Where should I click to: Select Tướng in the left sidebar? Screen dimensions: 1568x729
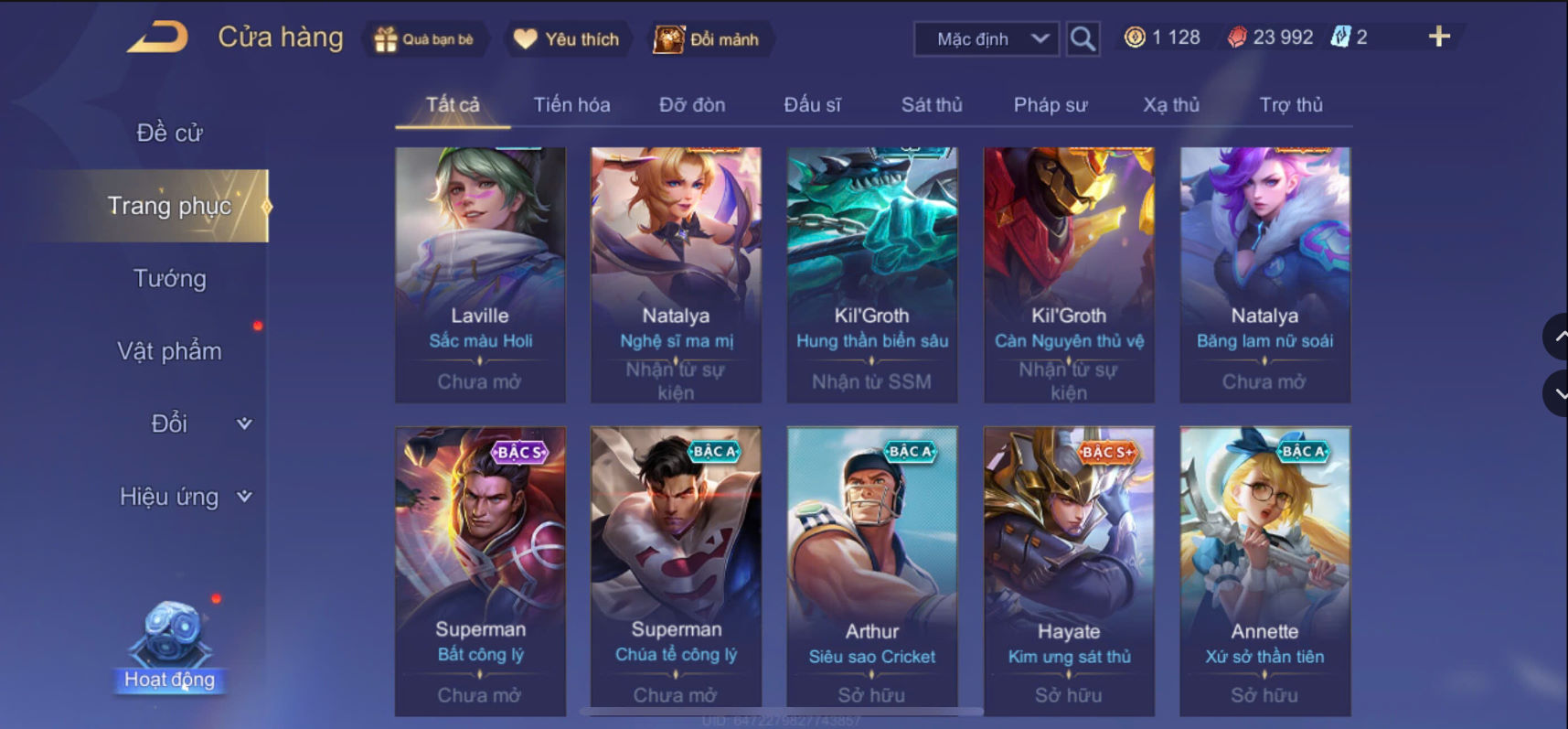tap(170, 278)
